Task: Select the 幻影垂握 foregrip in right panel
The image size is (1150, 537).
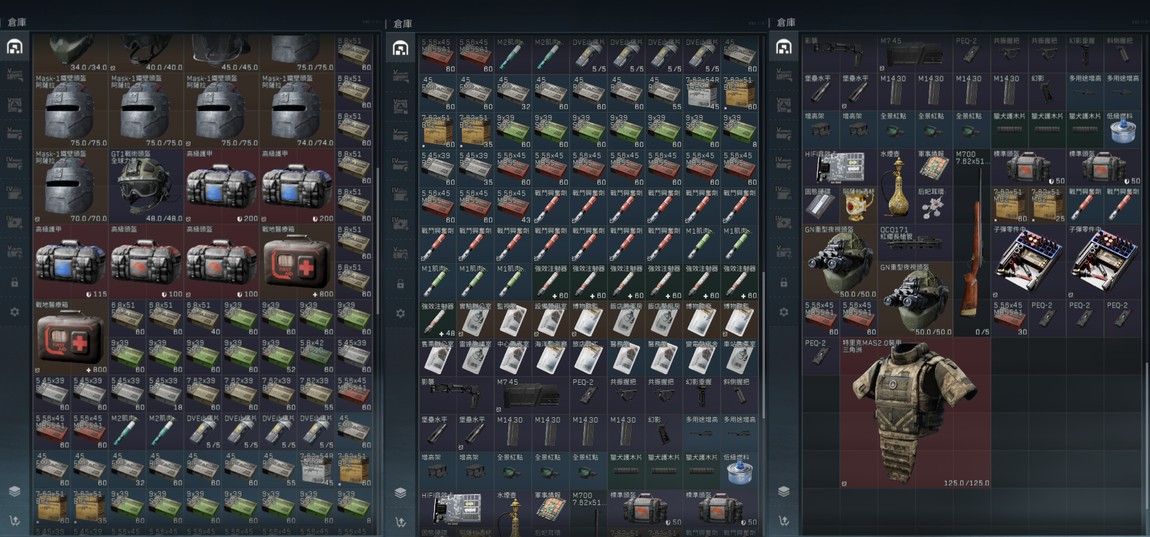Action: (x=1085, y=54)
